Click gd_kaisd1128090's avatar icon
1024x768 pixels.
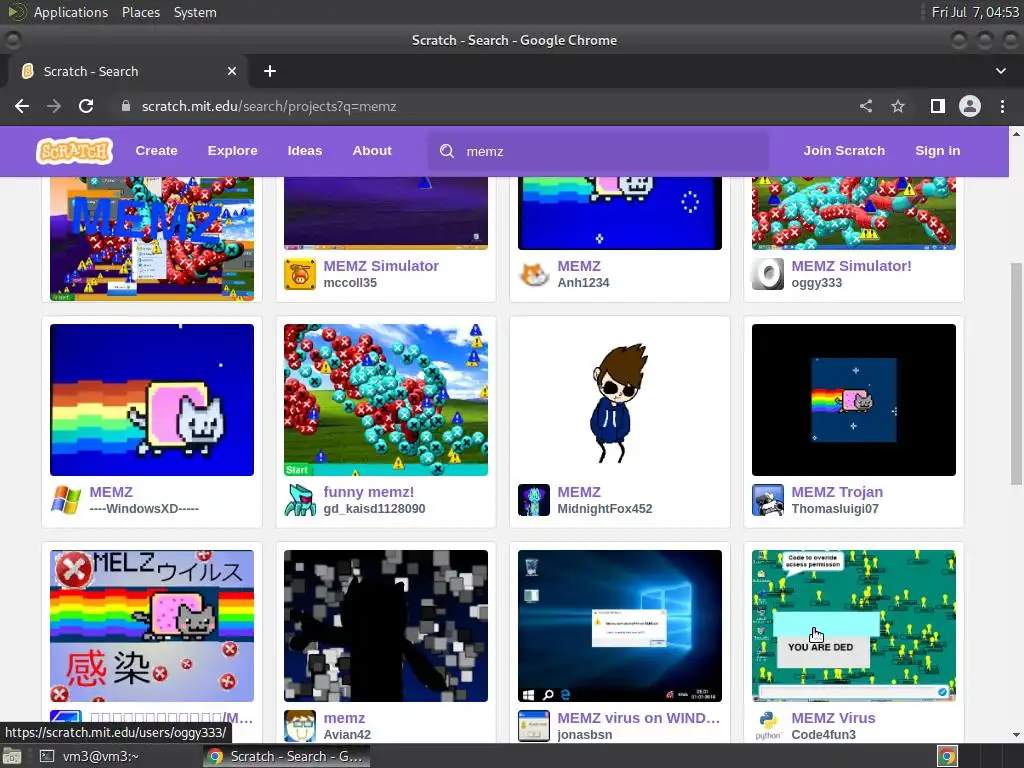(300, 500)
